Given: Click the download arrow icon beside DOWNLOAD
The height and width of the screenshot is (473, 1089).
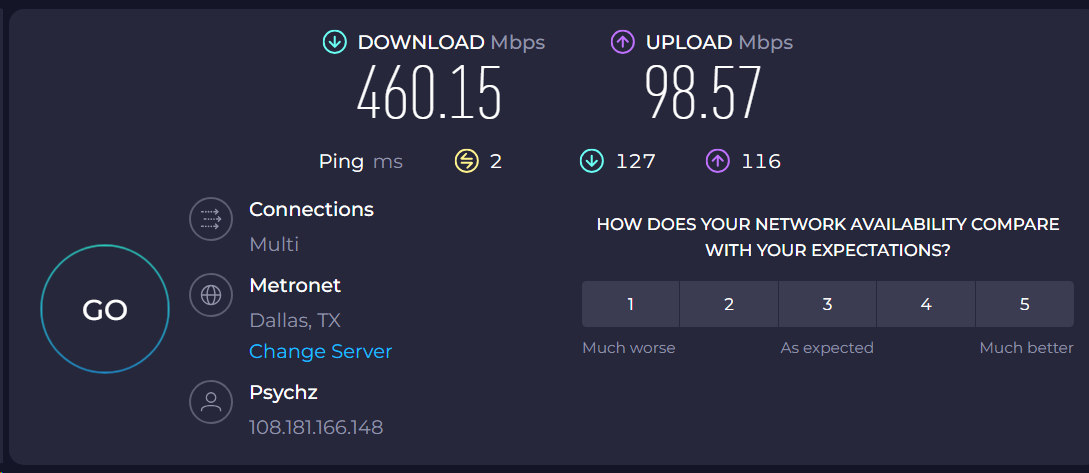Looking at the screenshot, I should coord(335,42).
